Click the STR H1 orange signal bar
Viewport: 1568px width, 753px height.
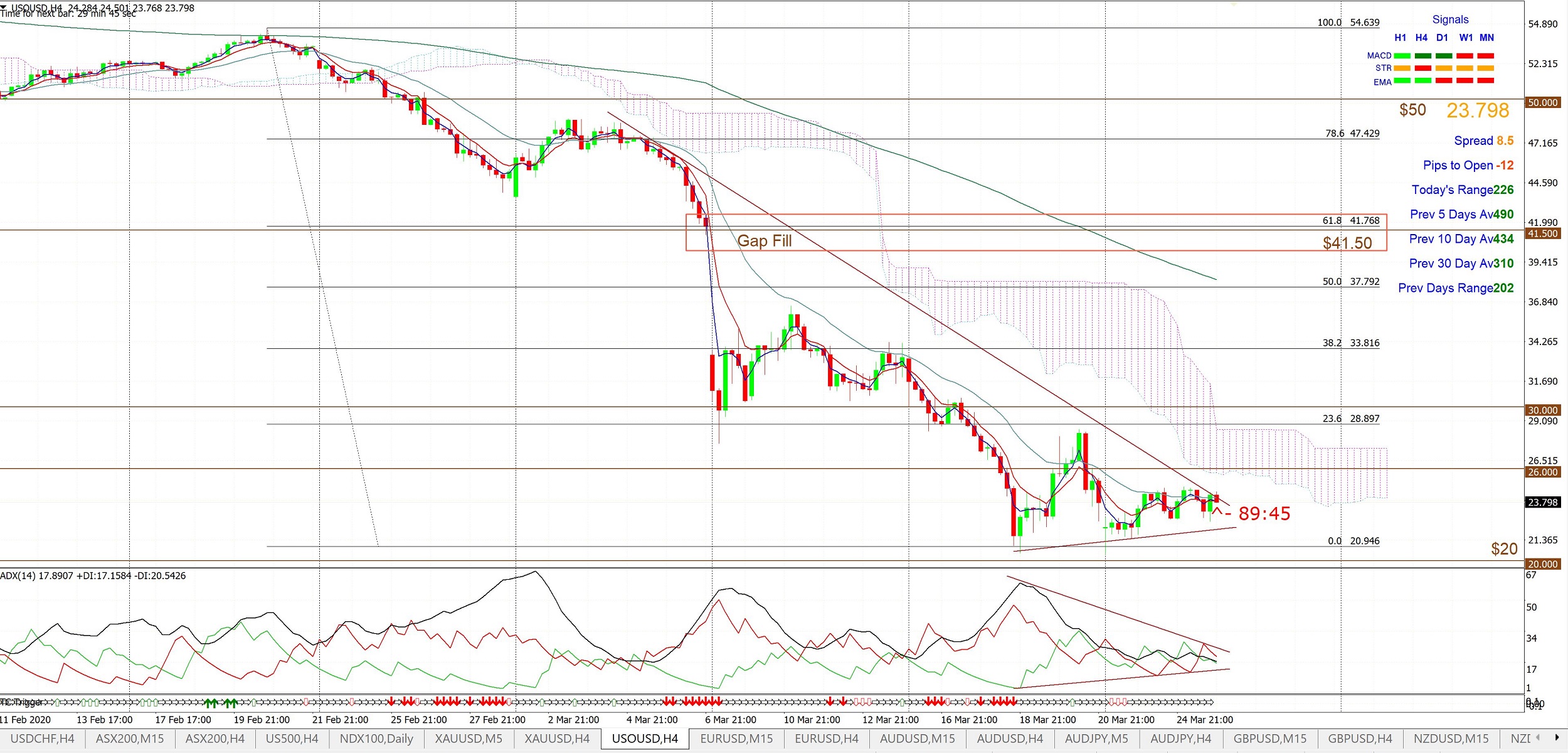1402,68
